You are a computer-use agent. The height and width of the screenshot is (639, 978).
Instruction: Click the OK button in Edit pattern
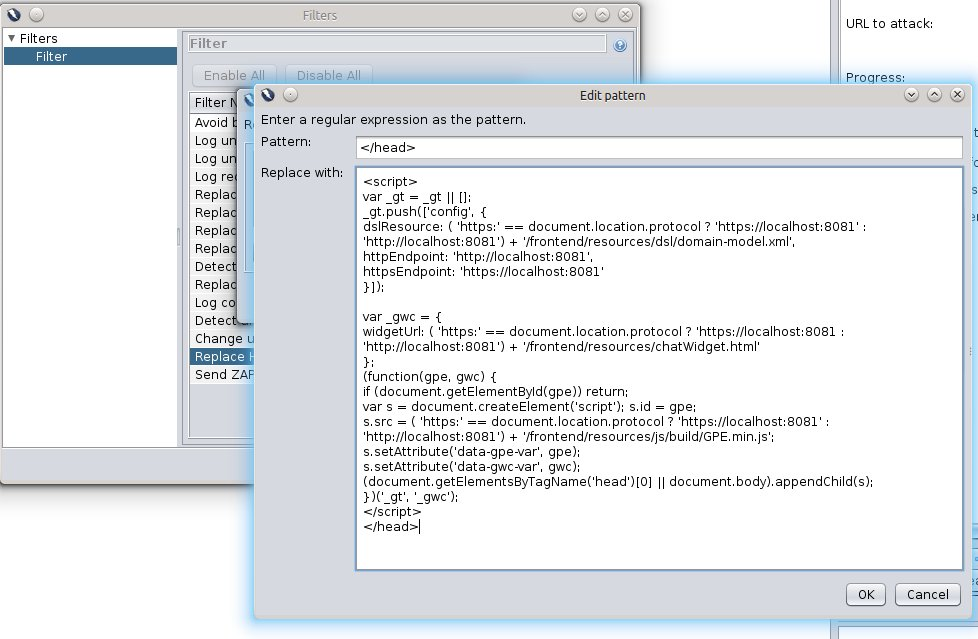point(865,595)
